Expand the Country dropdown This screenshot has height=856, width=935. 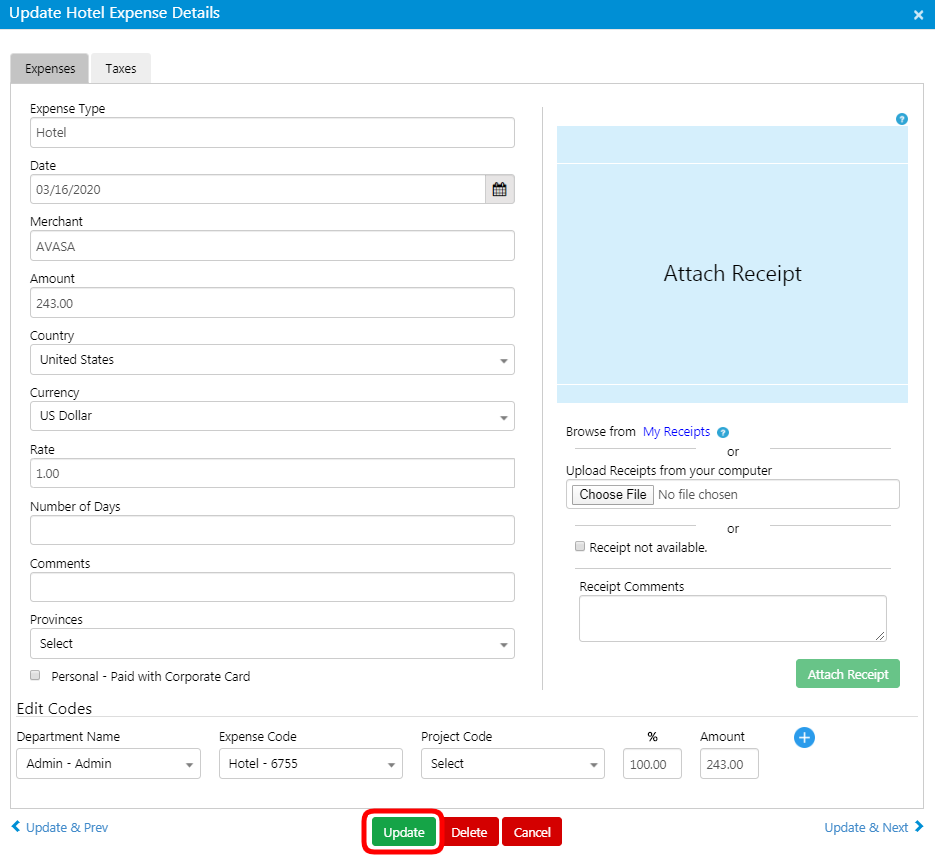(272, 360)
